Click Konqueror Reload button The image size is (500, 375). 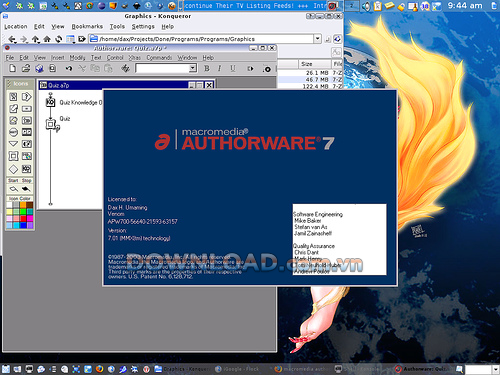(x=59, y=39)
